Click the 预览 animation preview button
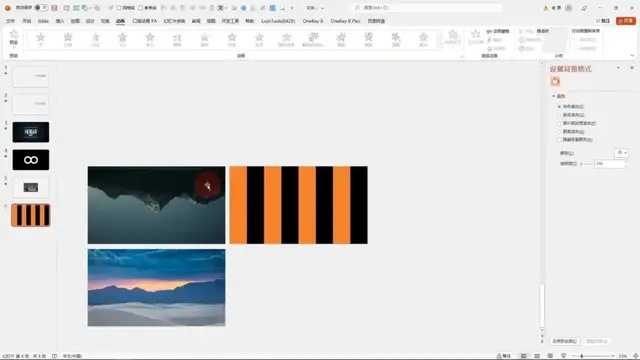The width and height of the screenshot is (640, 360). coord(13,38)
